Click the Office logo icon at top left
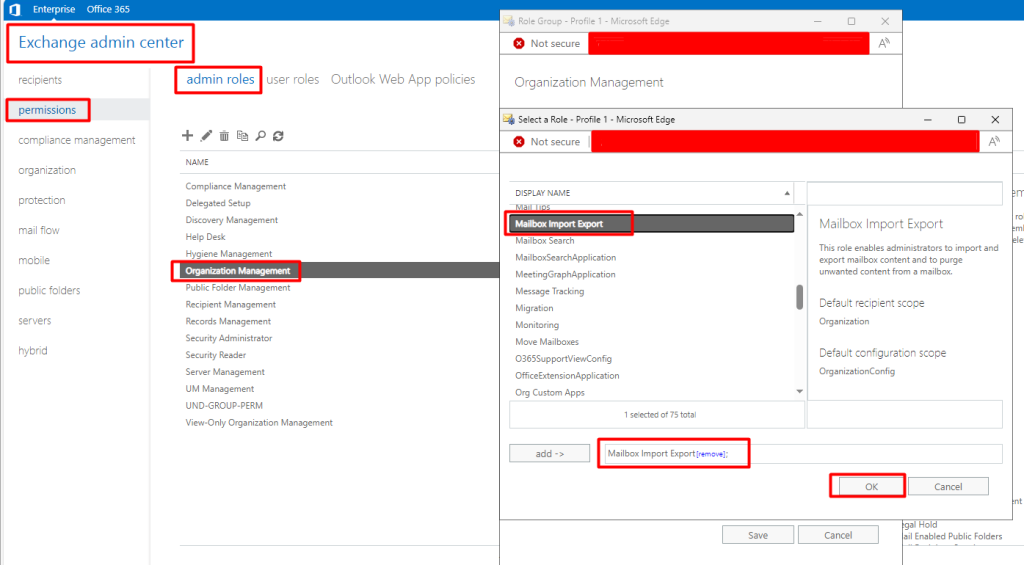1024x565 pixels. (14, 10)
